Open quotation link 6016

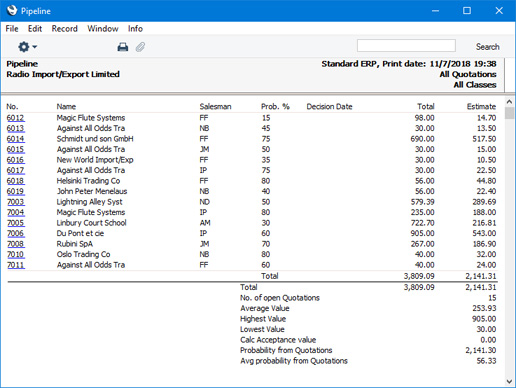coord(15,160)
